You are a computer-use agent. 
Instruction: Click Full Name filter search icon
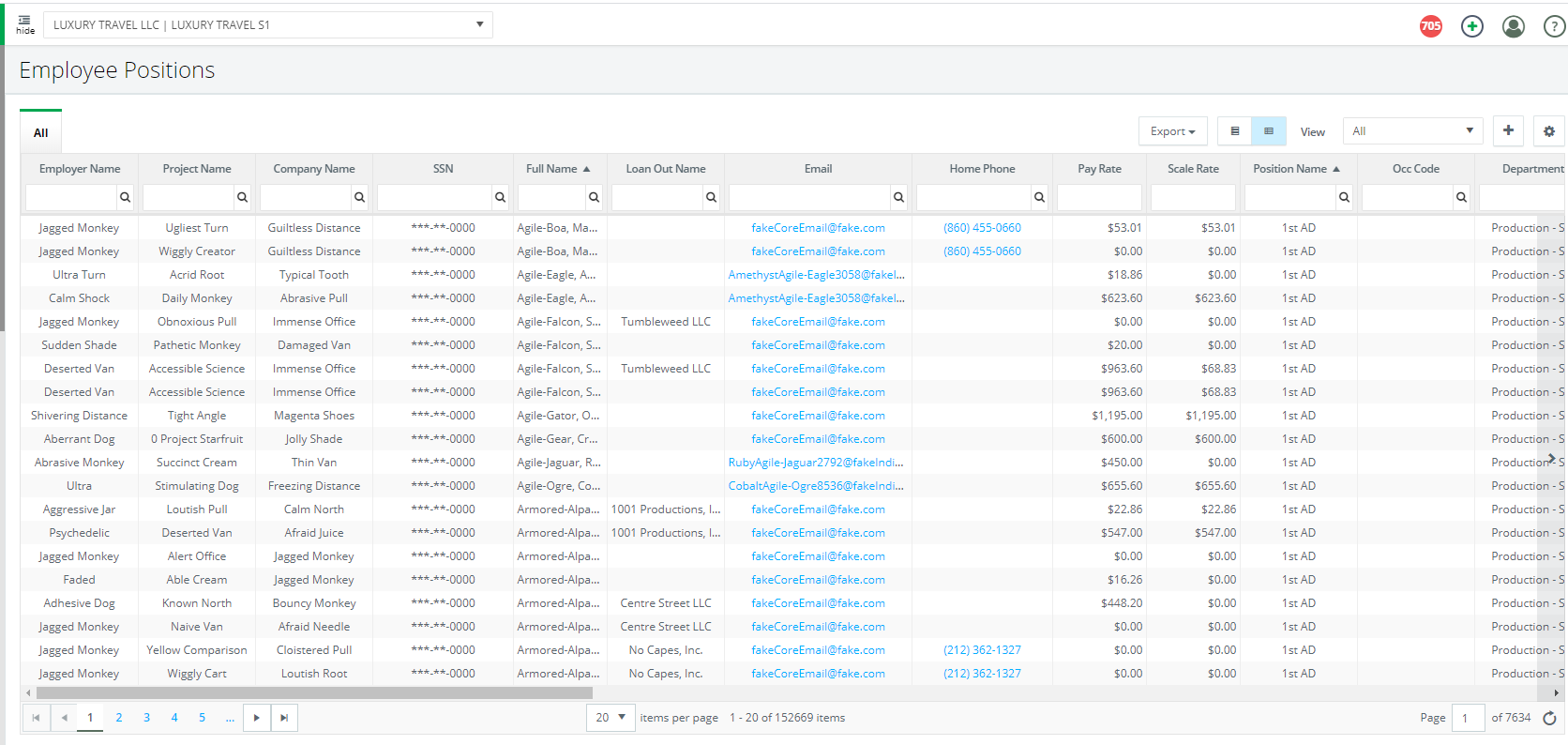pyautogui.click(x=594, y=197)
